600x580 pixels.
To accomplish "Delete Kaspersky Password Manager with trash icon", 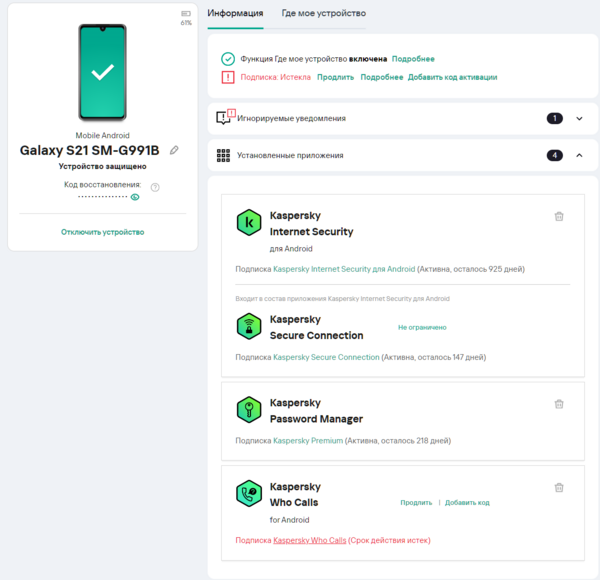I will [559, 404].
